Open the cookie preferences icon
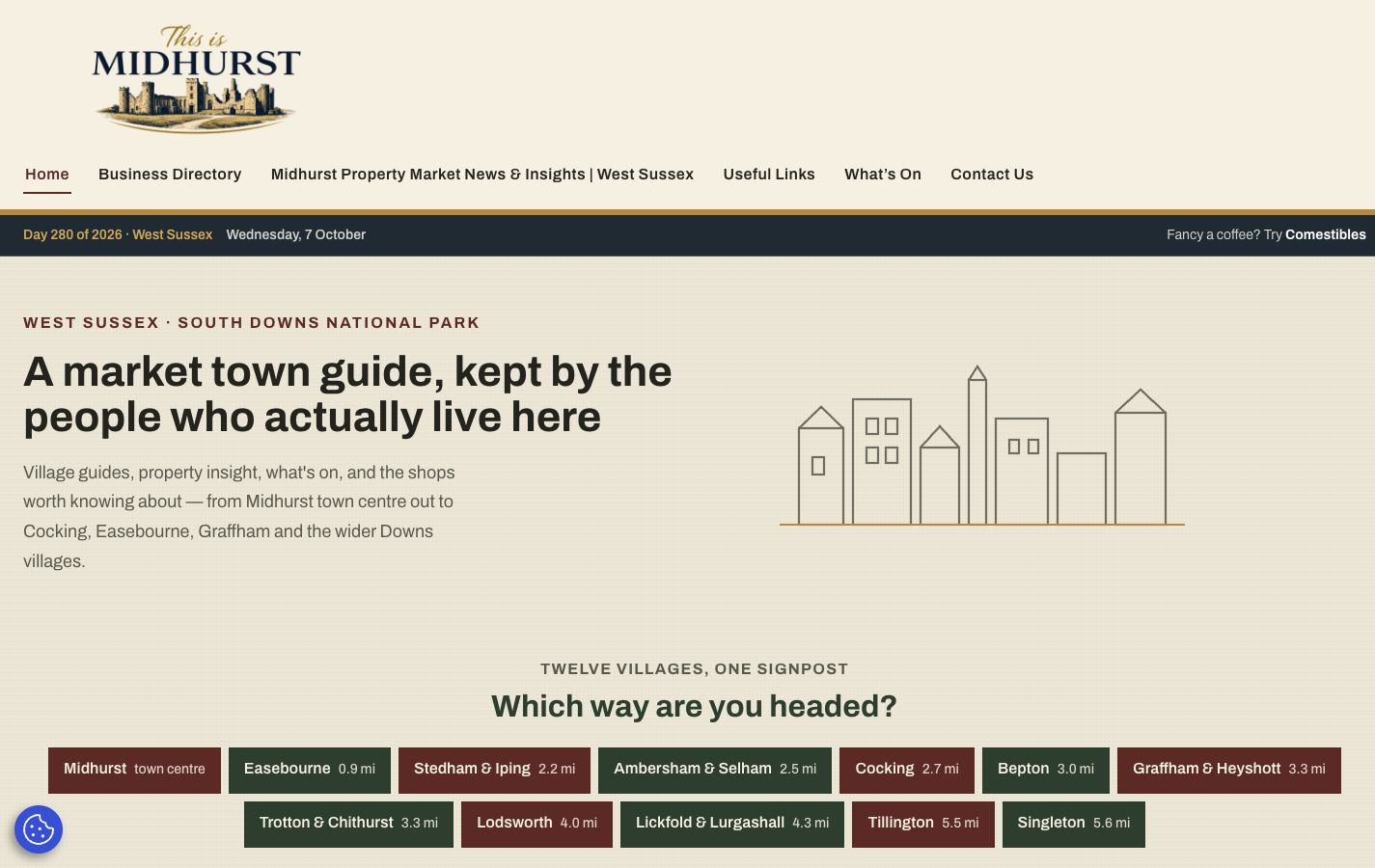 click(39, 829)
